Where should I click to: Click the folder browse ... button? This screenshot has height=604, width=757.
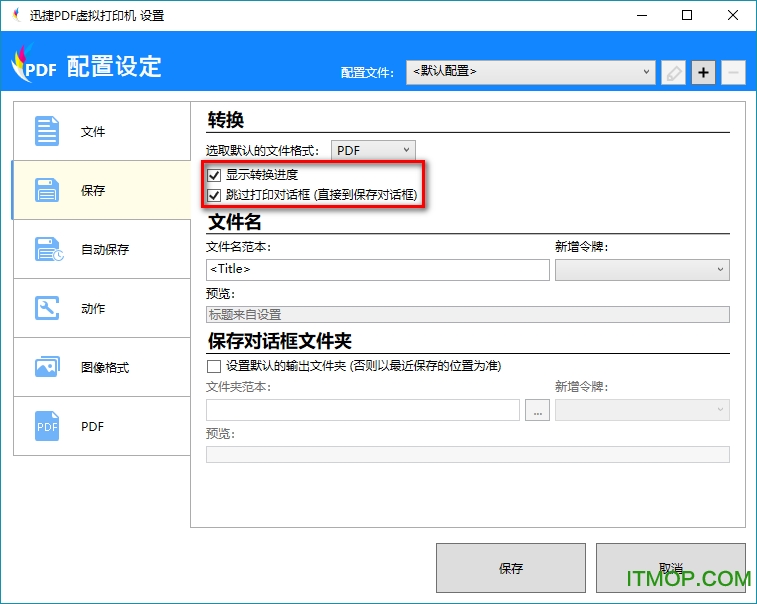click(x=537, y=410)
